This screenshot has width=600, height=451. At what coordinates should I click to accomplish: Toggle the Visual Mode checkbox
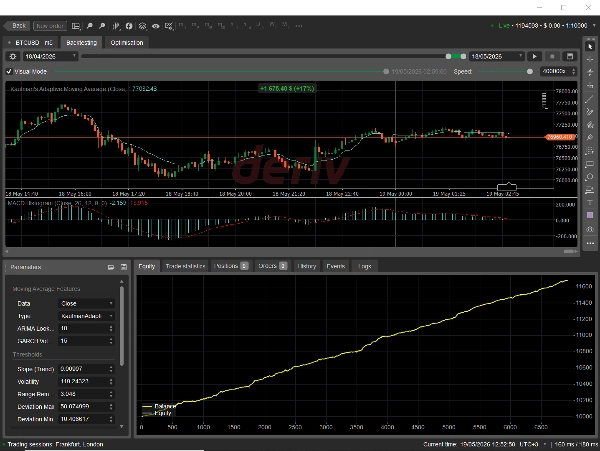9,72
